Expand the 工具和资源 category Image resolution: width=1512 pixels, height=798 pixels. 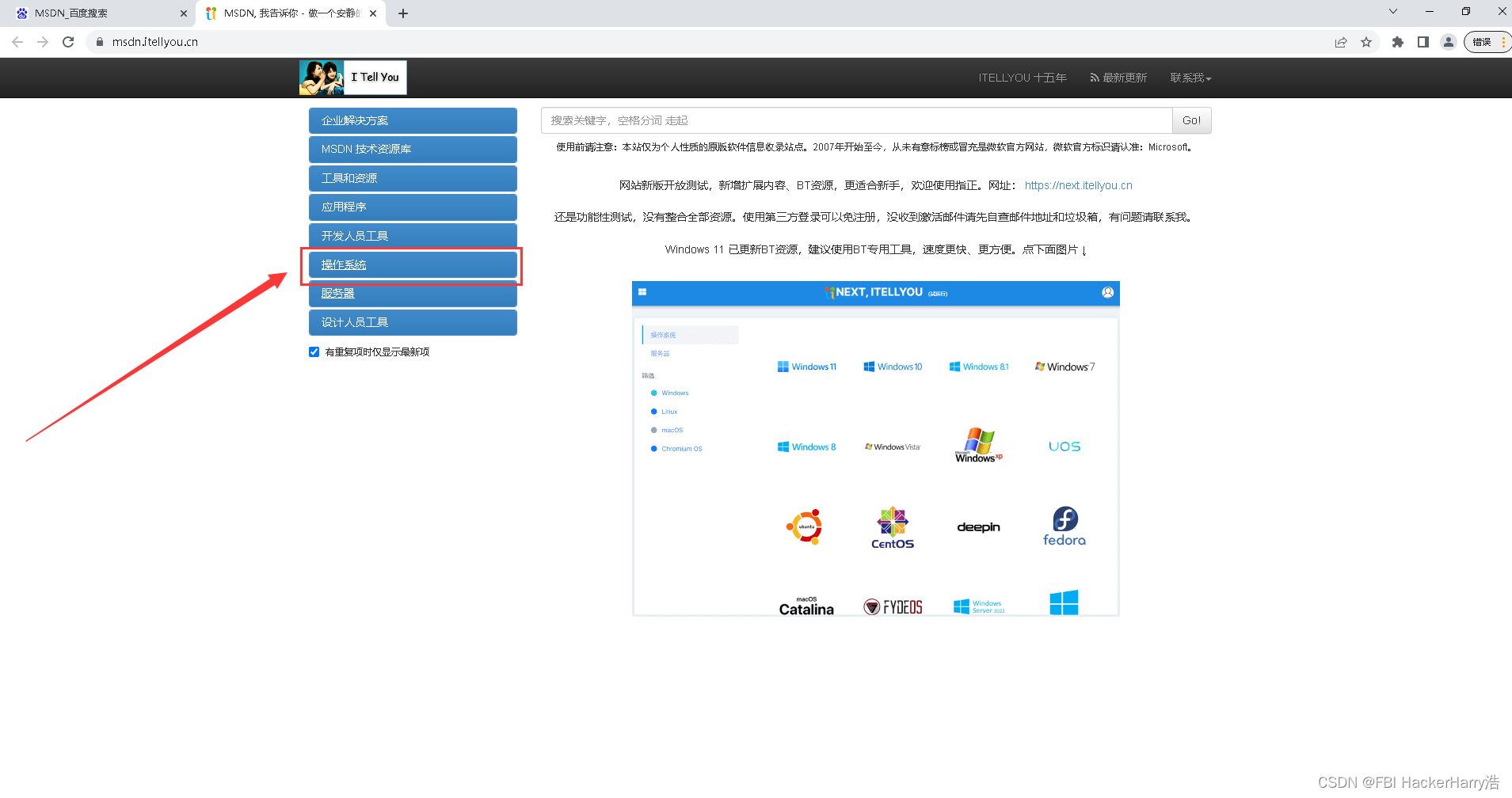coord(413,178)
